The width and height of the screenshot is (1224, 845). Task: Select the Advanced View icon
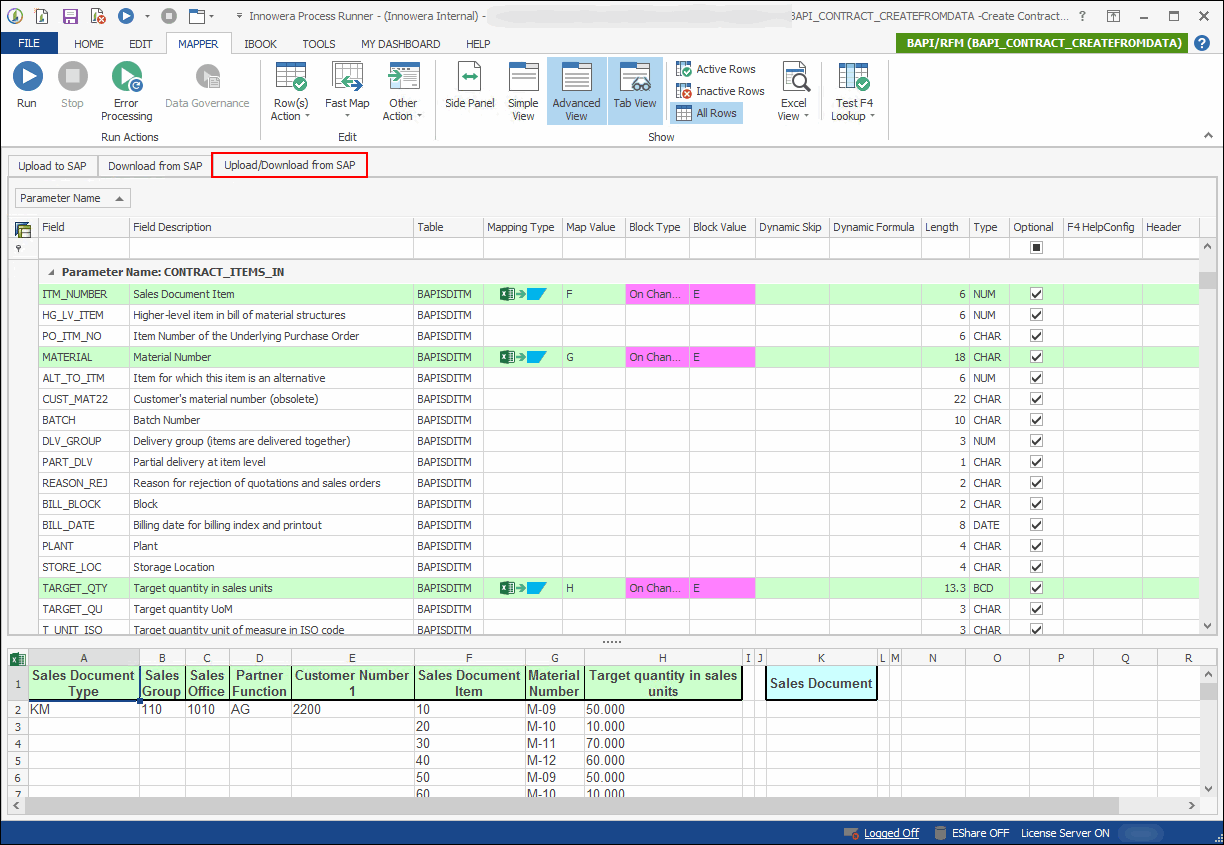pos(576,78)
